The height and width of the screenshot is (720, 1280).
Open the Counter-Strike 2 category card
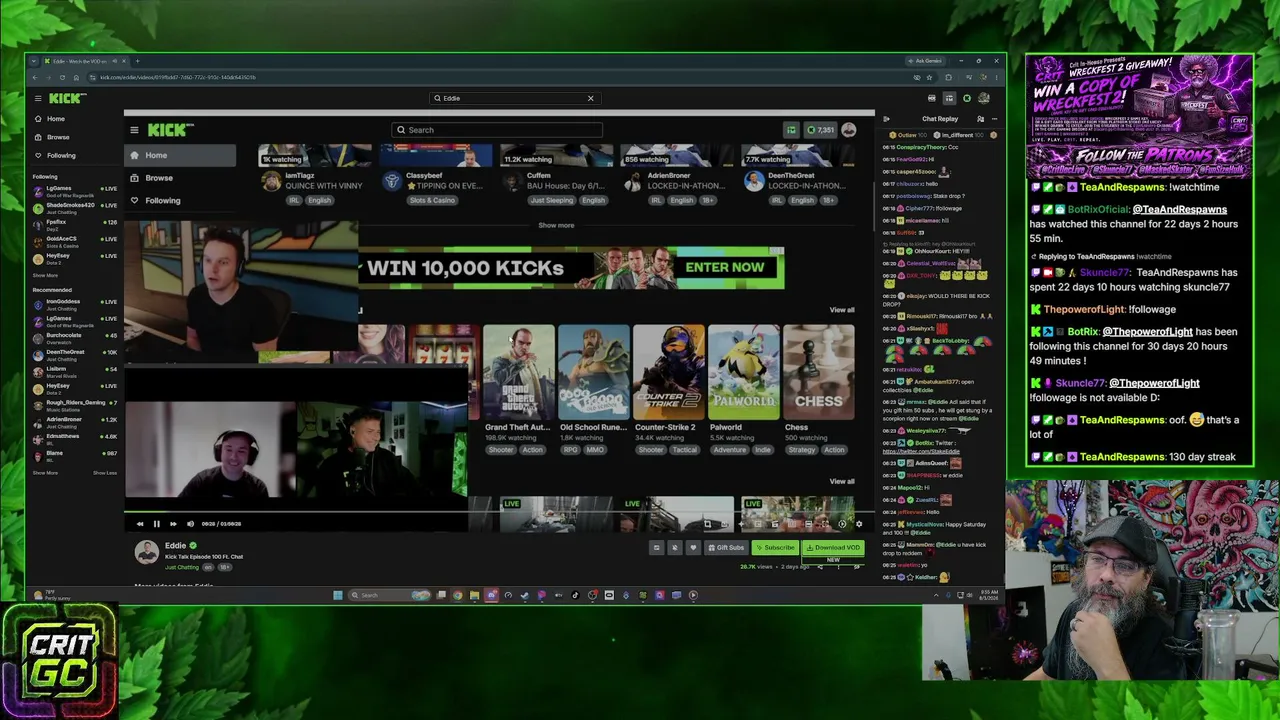point(668,372)
